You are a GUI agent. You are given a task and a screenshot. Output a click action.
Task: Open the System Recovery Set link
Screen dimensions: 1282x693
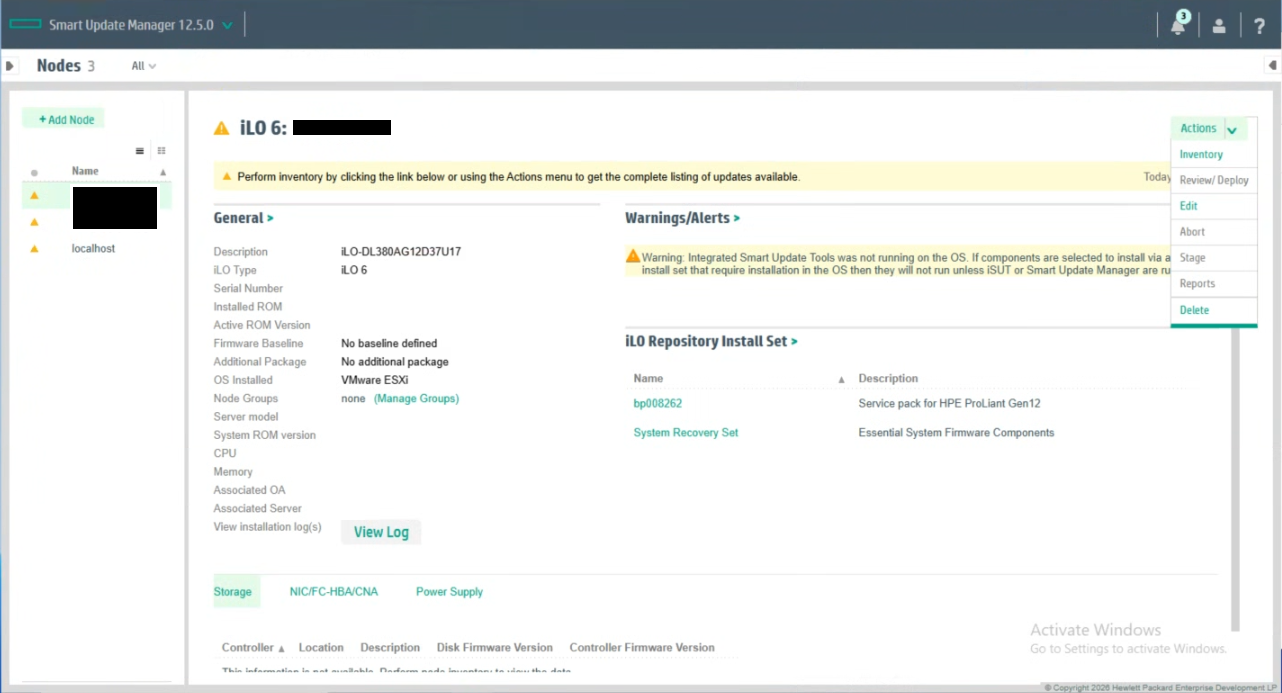(x=686, y=433)
